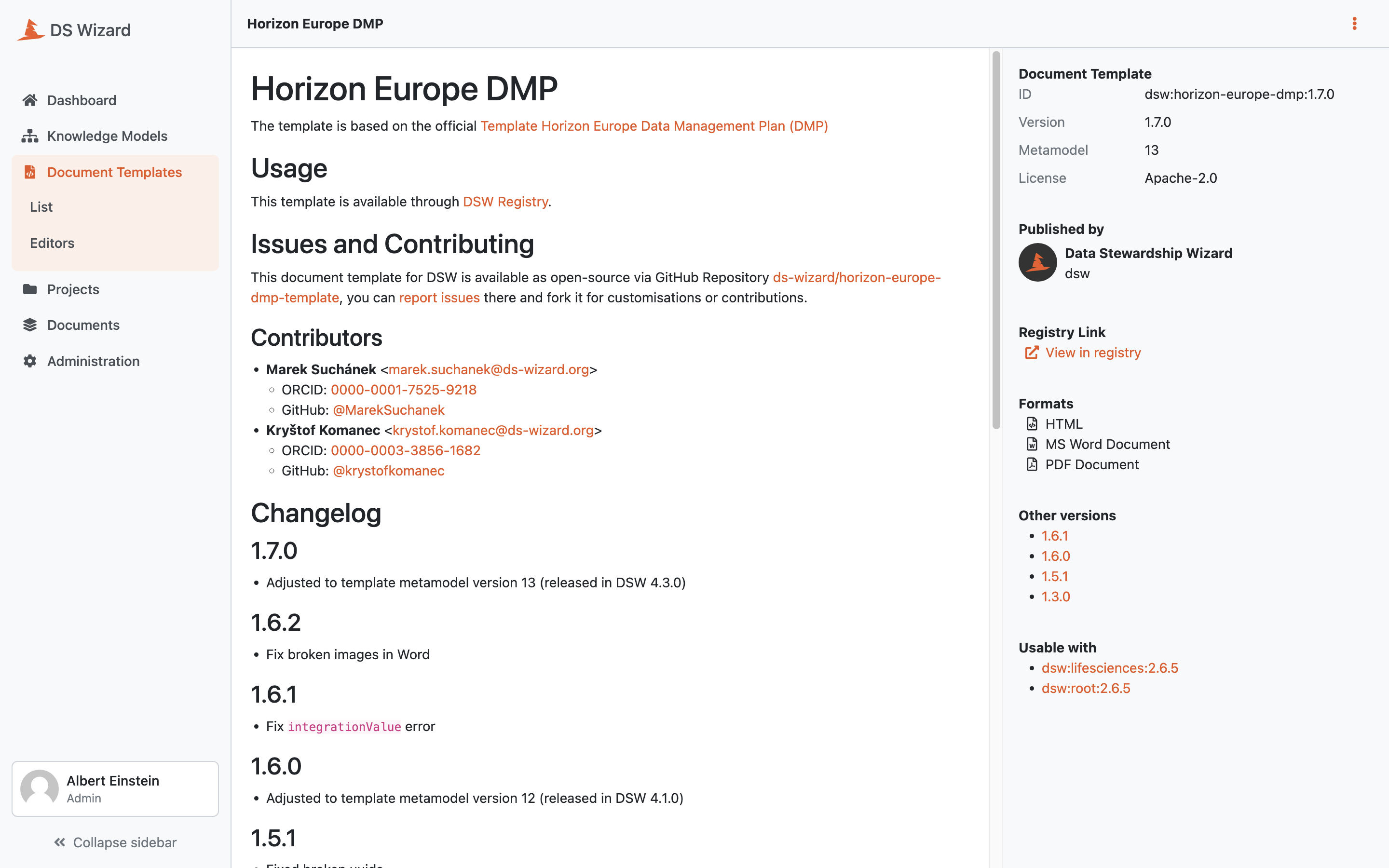
Task: Select Document Templates in sidebar
Action: pos(115,172)
